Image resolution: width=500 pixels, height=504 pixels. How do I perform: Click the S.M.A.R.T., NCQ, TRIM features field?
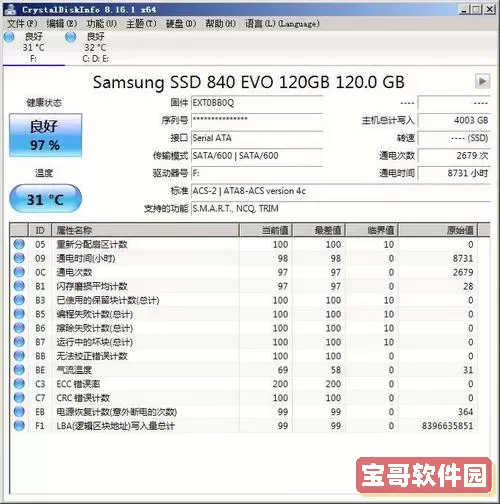tap(341, 209)
